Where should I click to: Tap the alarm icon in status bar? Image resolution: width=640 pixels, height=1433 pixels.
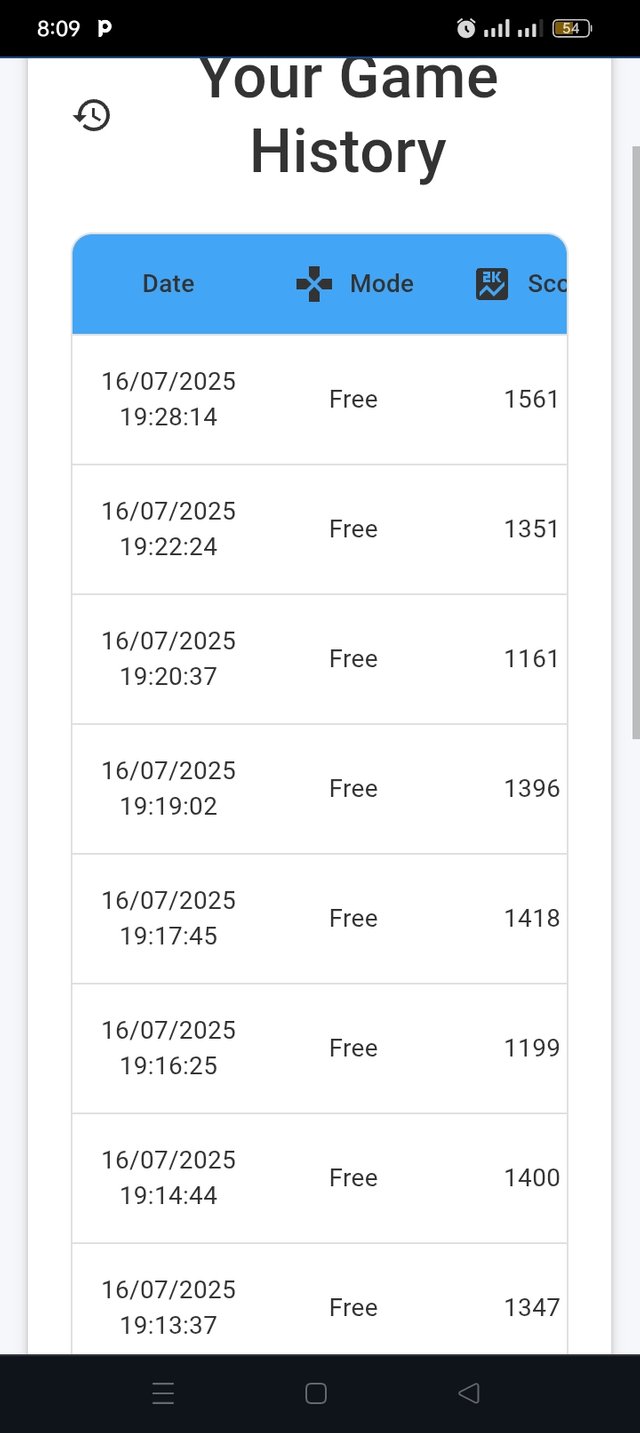466,28
